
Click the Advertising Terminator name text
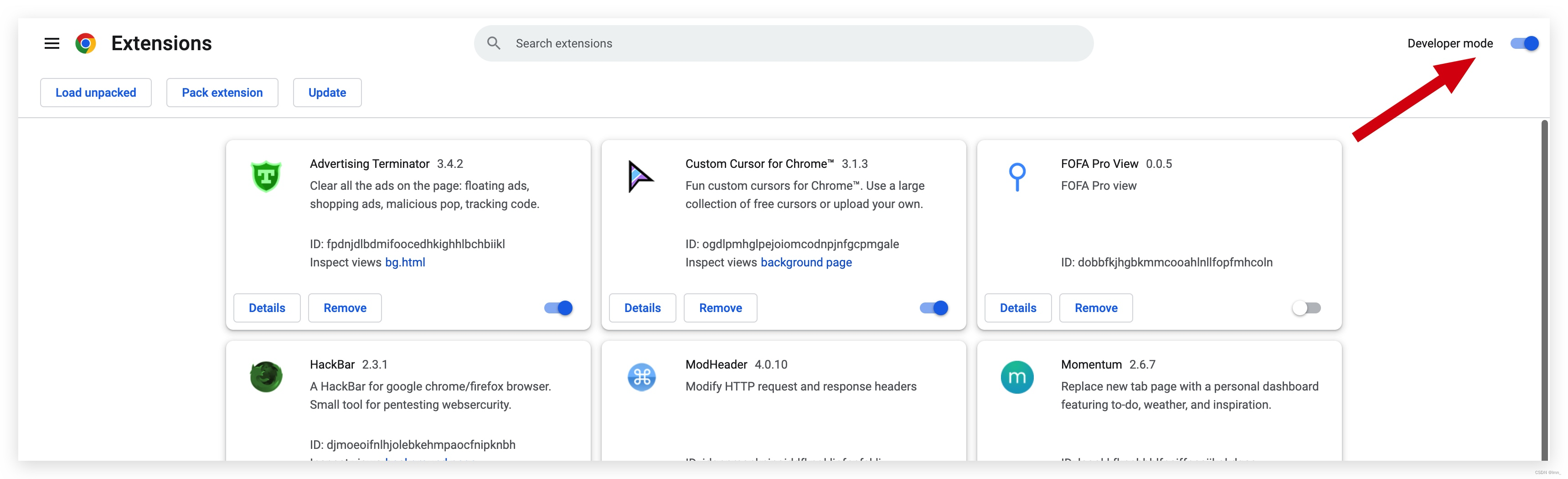(370, 164)
